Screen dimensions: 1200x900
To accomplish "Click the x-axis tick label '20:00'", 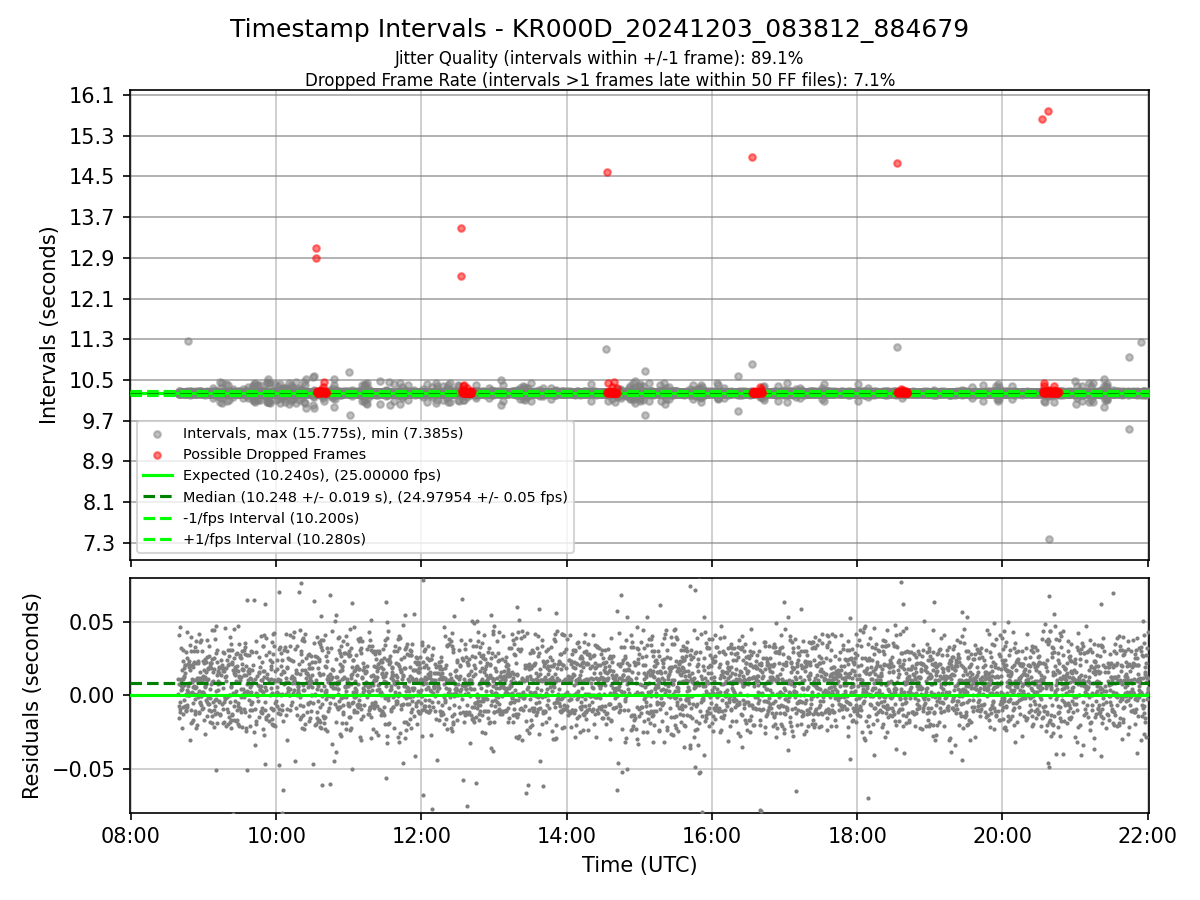I will 1002,835.
